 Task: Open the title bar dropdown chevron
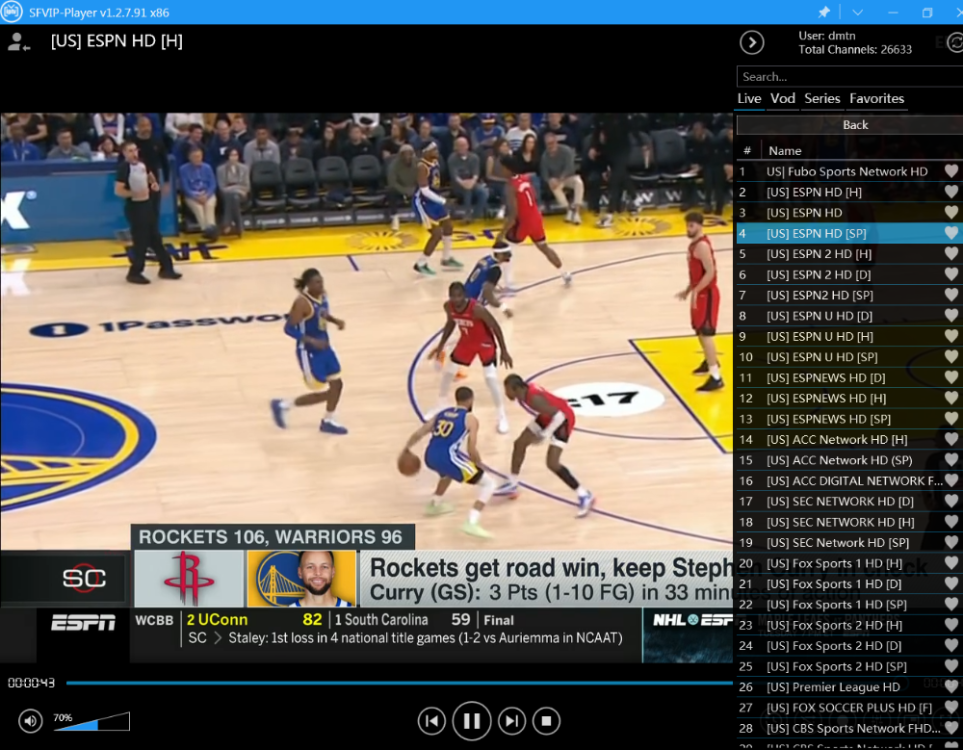click(x=857, y=12)
